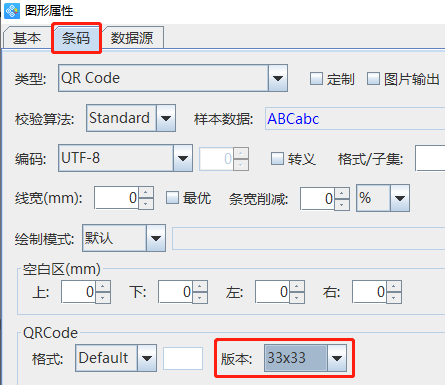This screenshot has width=445, height=385.
Task: Decrease the 下 blank margin spinner
Action: click(200, 298)
